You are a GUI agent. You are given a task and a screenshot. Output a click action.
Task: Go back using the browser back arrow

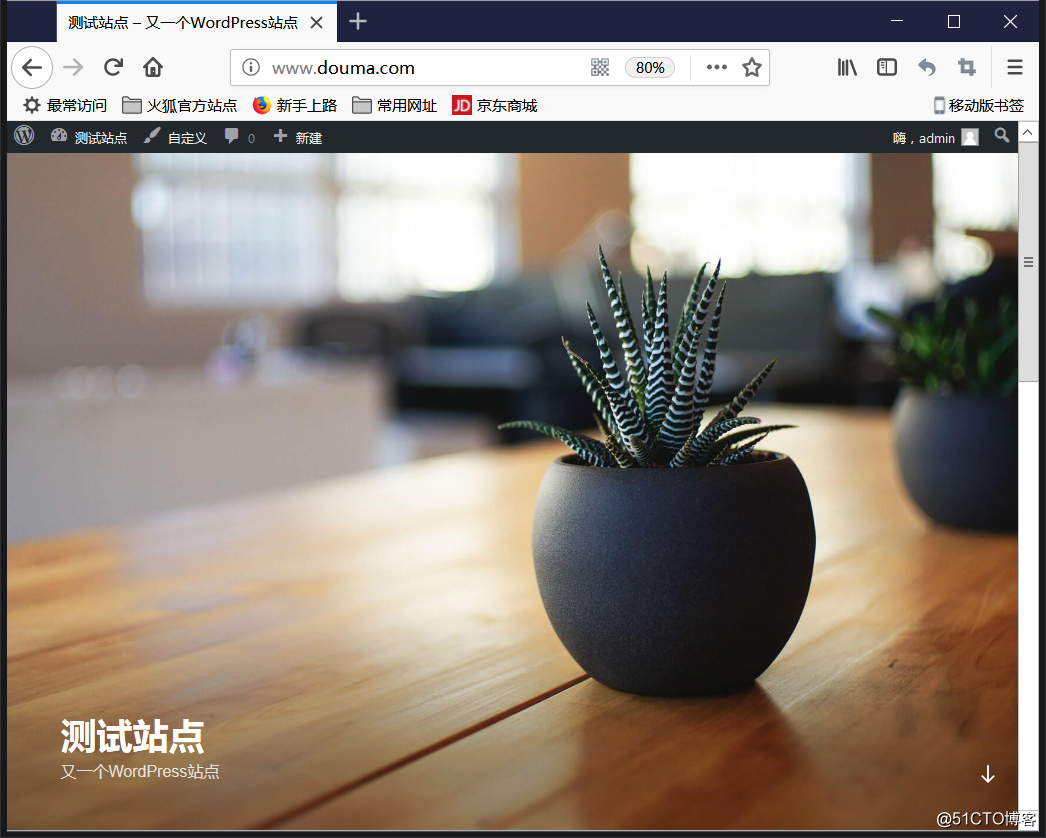31,67
